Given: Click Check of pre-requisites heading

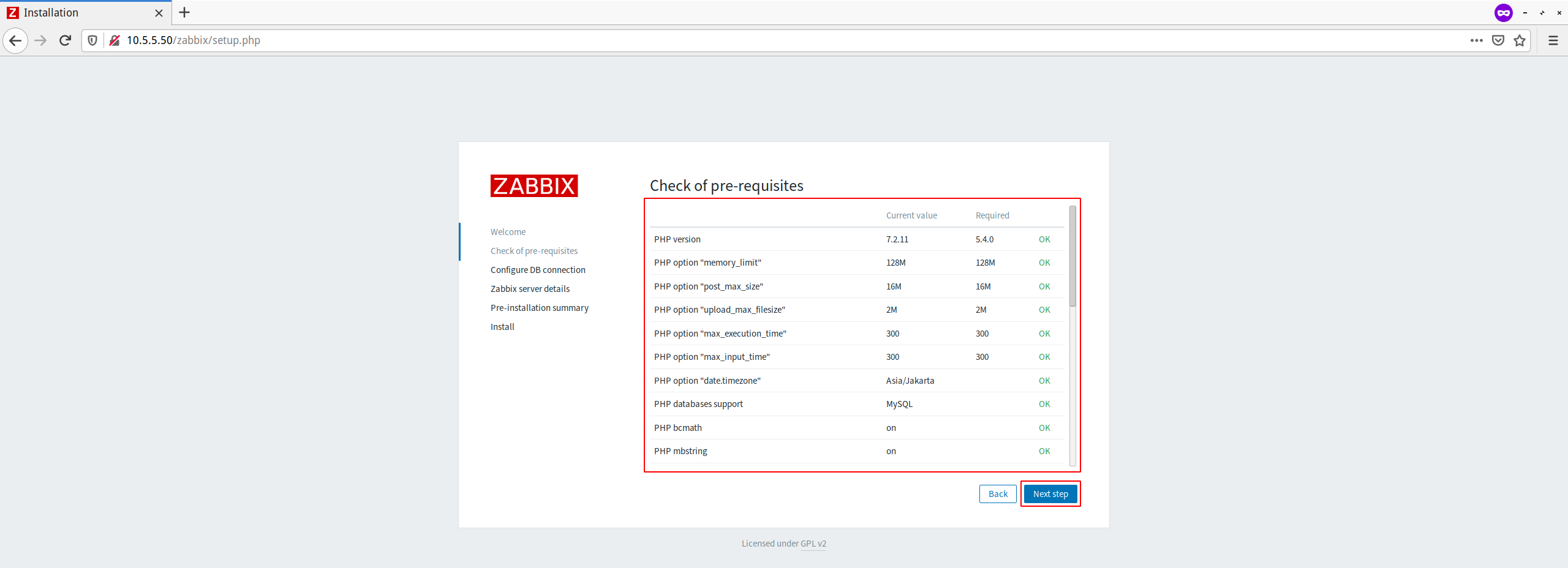Looking at the screenshot, I should pos(726,185).
